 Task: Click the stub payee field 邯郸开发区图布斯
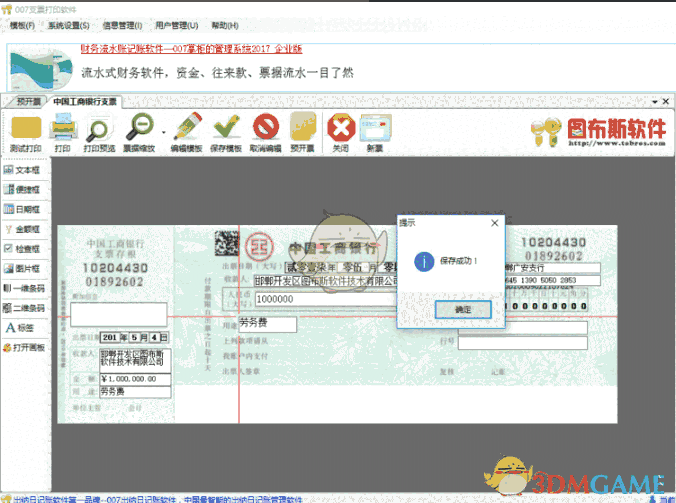135,360
